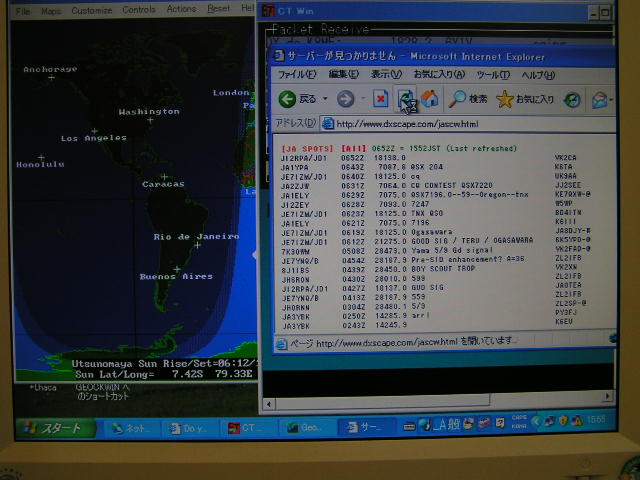Click the JI2RPA/JD1 06522 spot row
The image size is (640, 480).
coord(429,158)
